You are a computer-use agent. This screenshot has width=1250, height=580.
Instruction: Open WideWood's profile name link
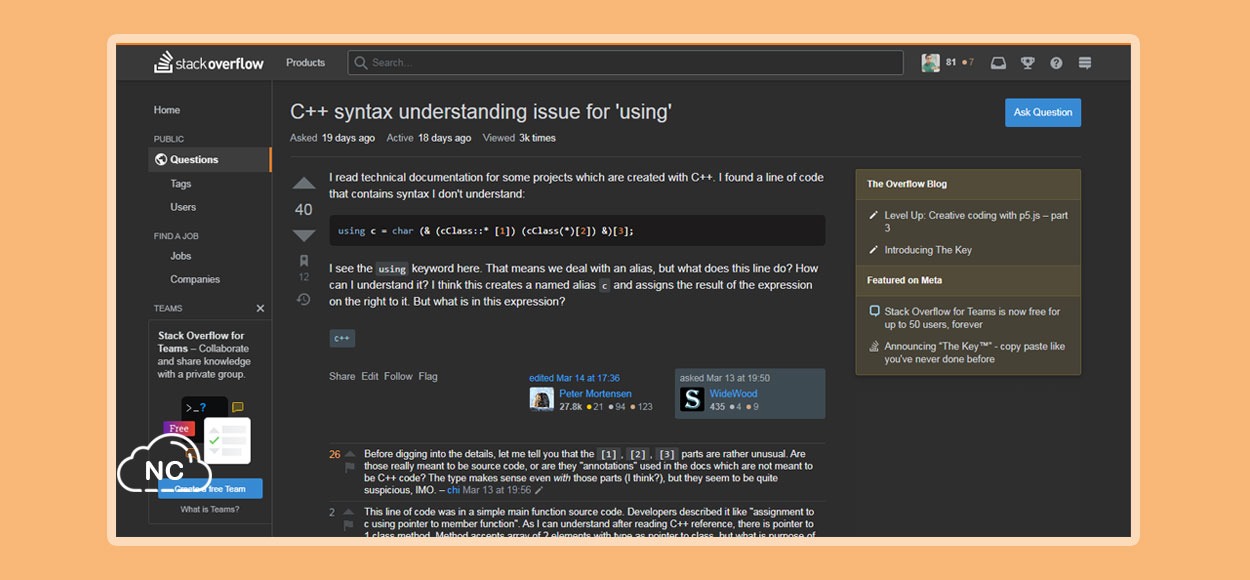pos(733,394)
